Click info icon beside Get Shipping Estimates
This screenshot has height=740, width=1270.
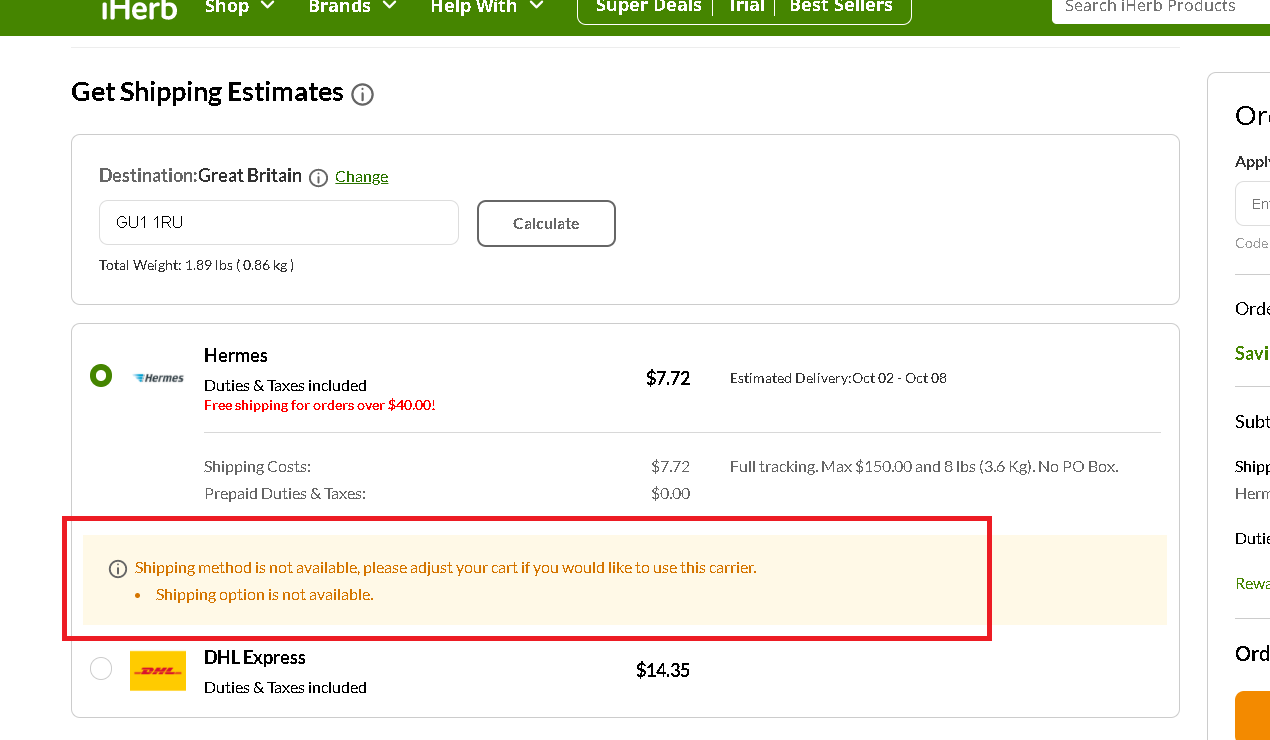point(363,95)
